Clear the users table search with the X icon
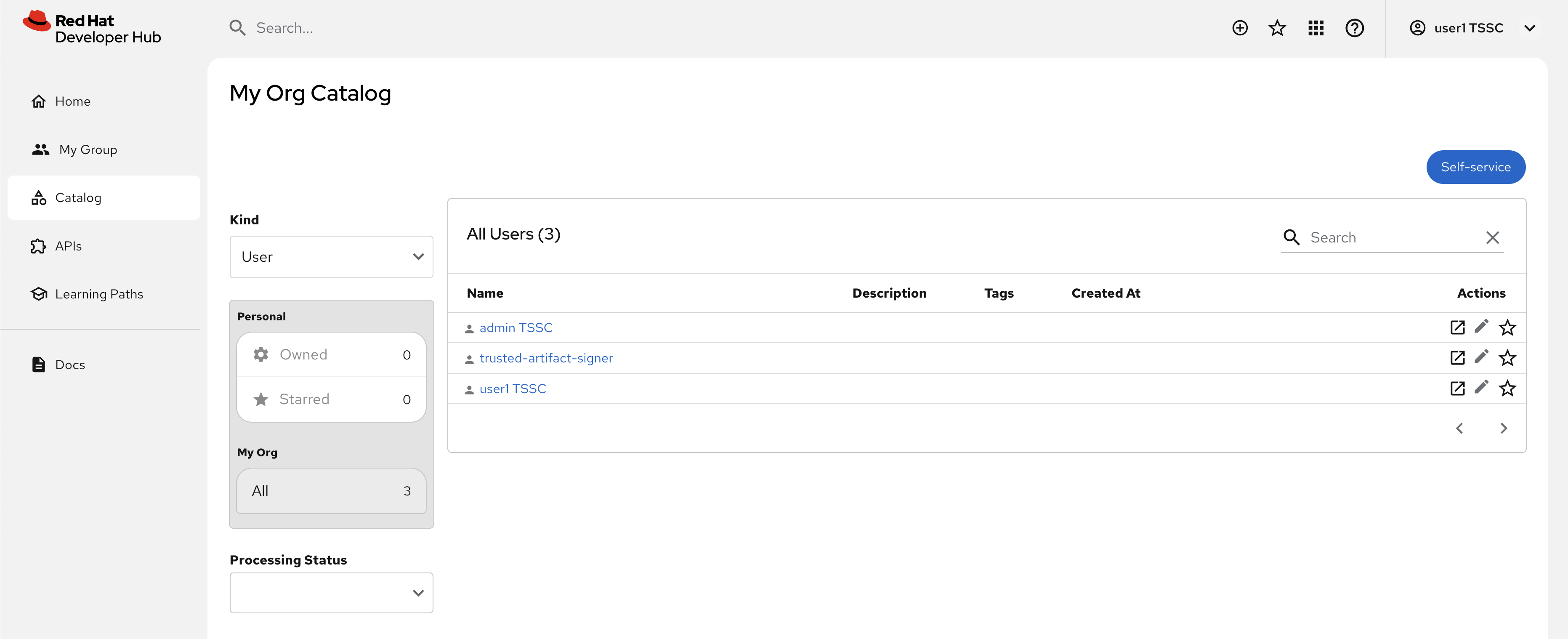This screenshot has height=639, width=1568. coord(1493,237)
